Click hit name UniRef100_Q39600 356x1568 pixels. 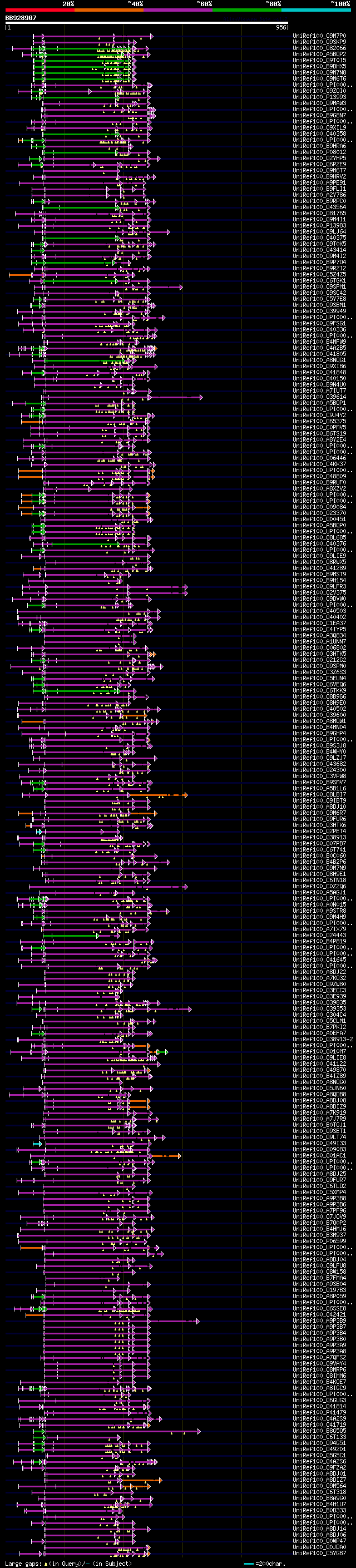pos(319,715)
